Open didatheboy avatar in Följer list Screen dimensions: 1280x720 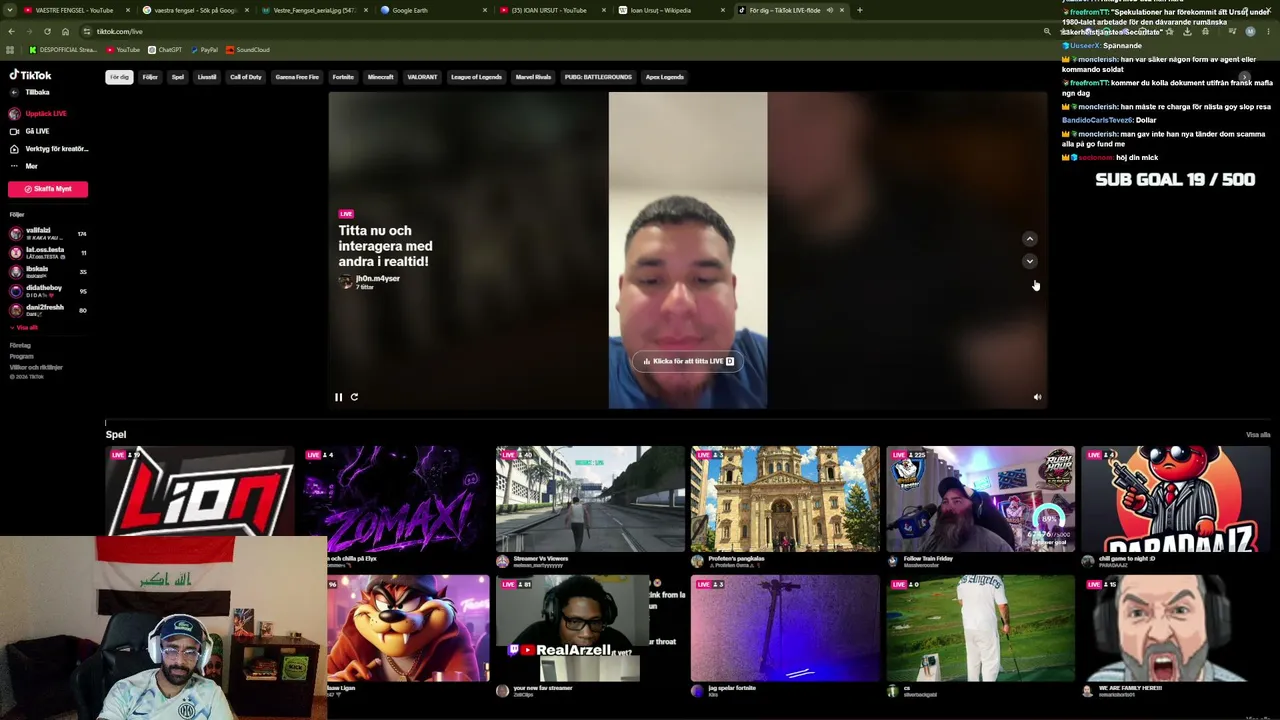[15, 291]
